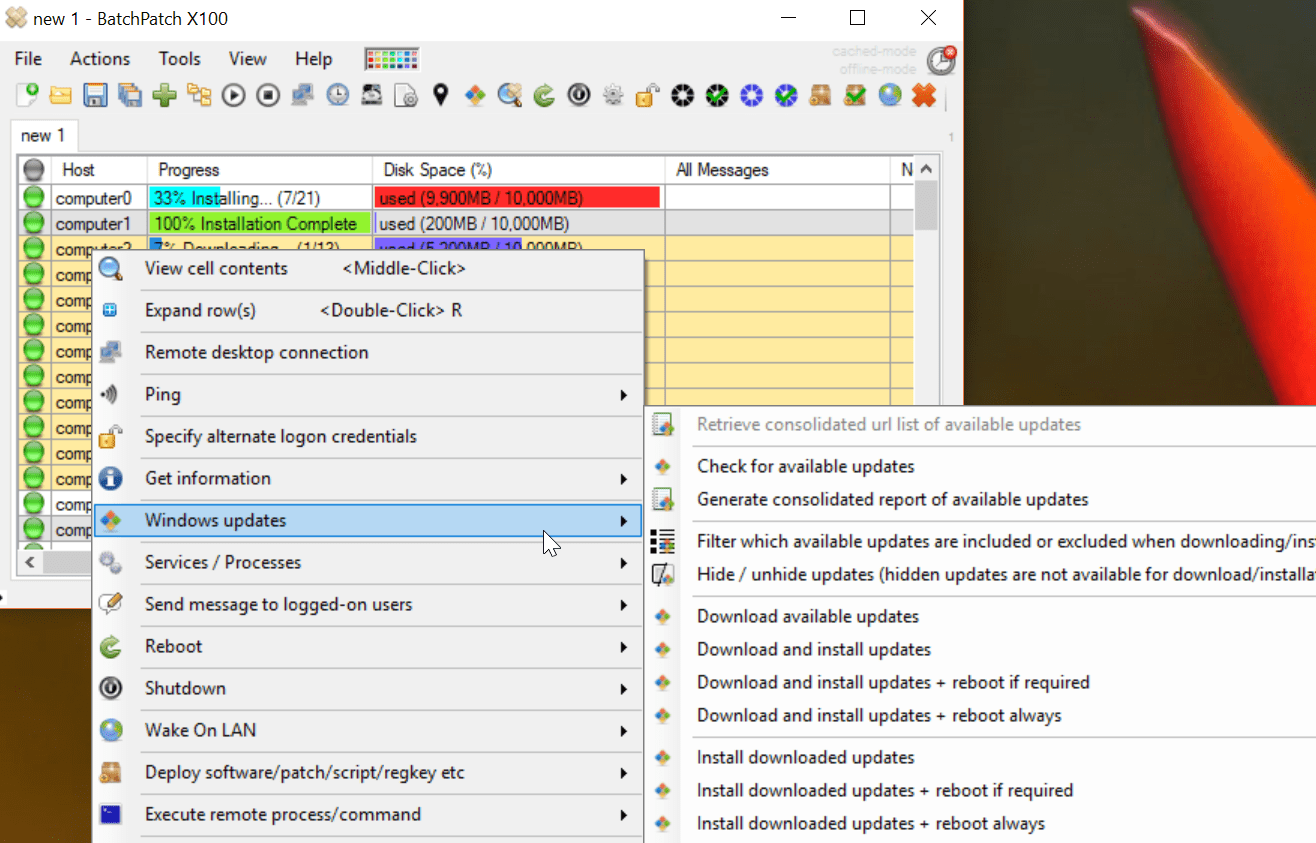This screenshot has width=1316, height=843.
Task: Click the magnifier toolbar icon
Action: click(x=509, y=95)
